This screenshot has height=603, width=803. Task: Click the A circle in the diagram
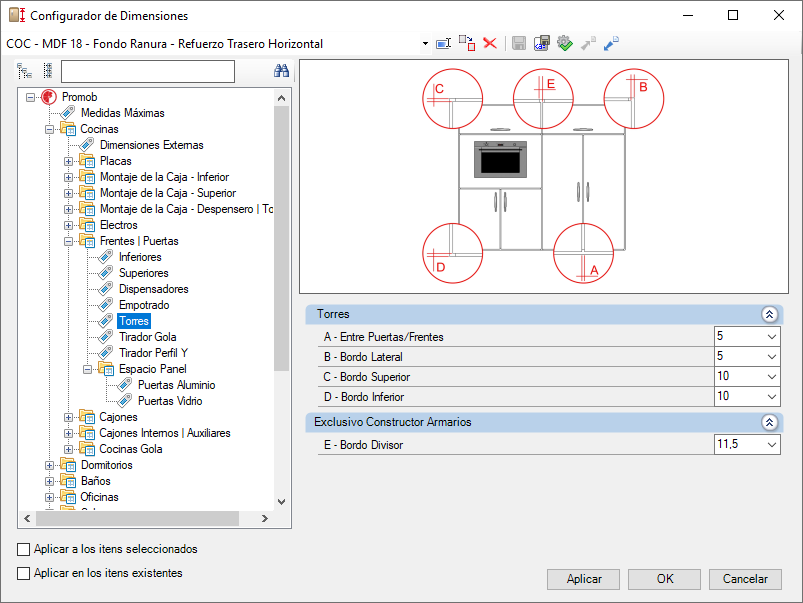(x=583, y=253)
